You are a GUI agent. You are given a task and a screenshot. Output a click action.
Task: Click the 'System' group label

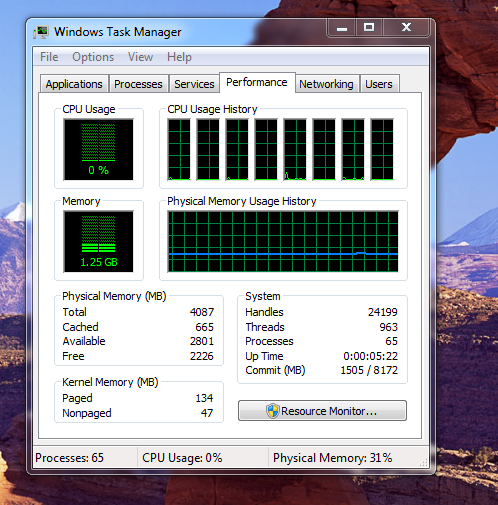(x=263, y=296)
